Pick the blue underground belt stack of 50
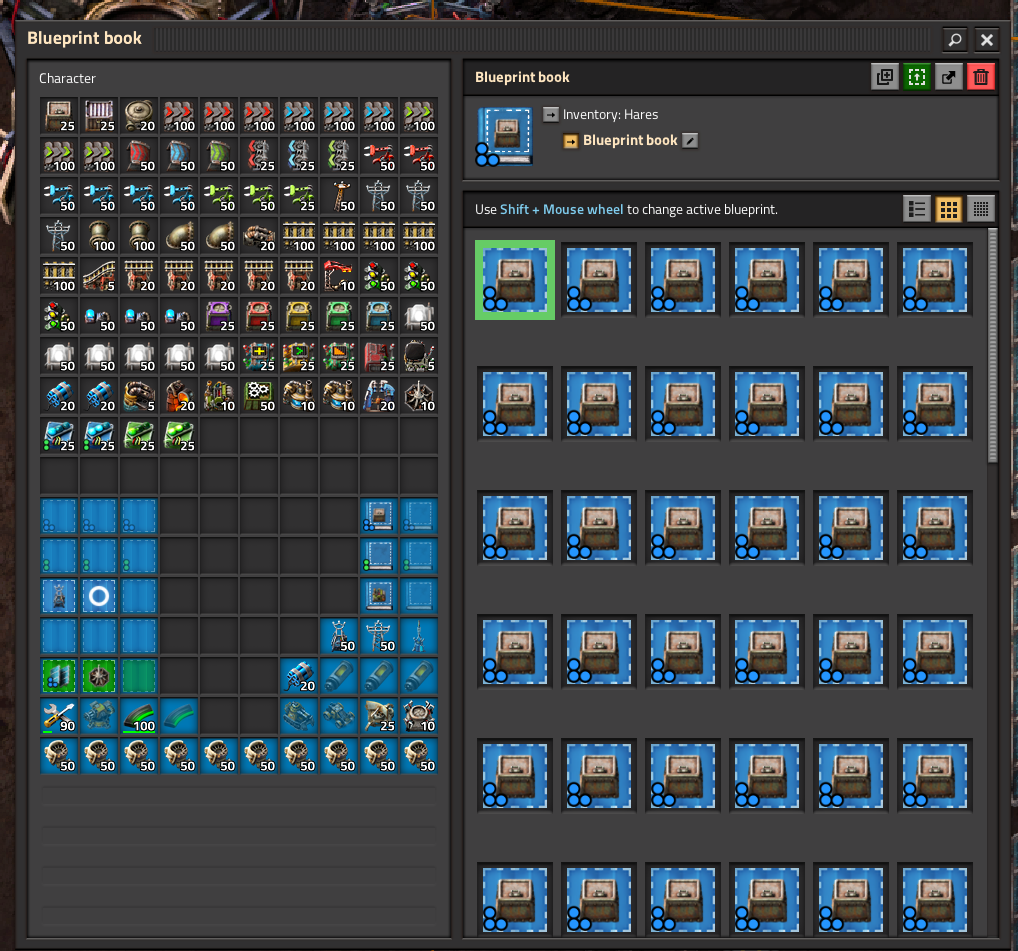This screenshot has height=951, width=1018. [179, 156]
